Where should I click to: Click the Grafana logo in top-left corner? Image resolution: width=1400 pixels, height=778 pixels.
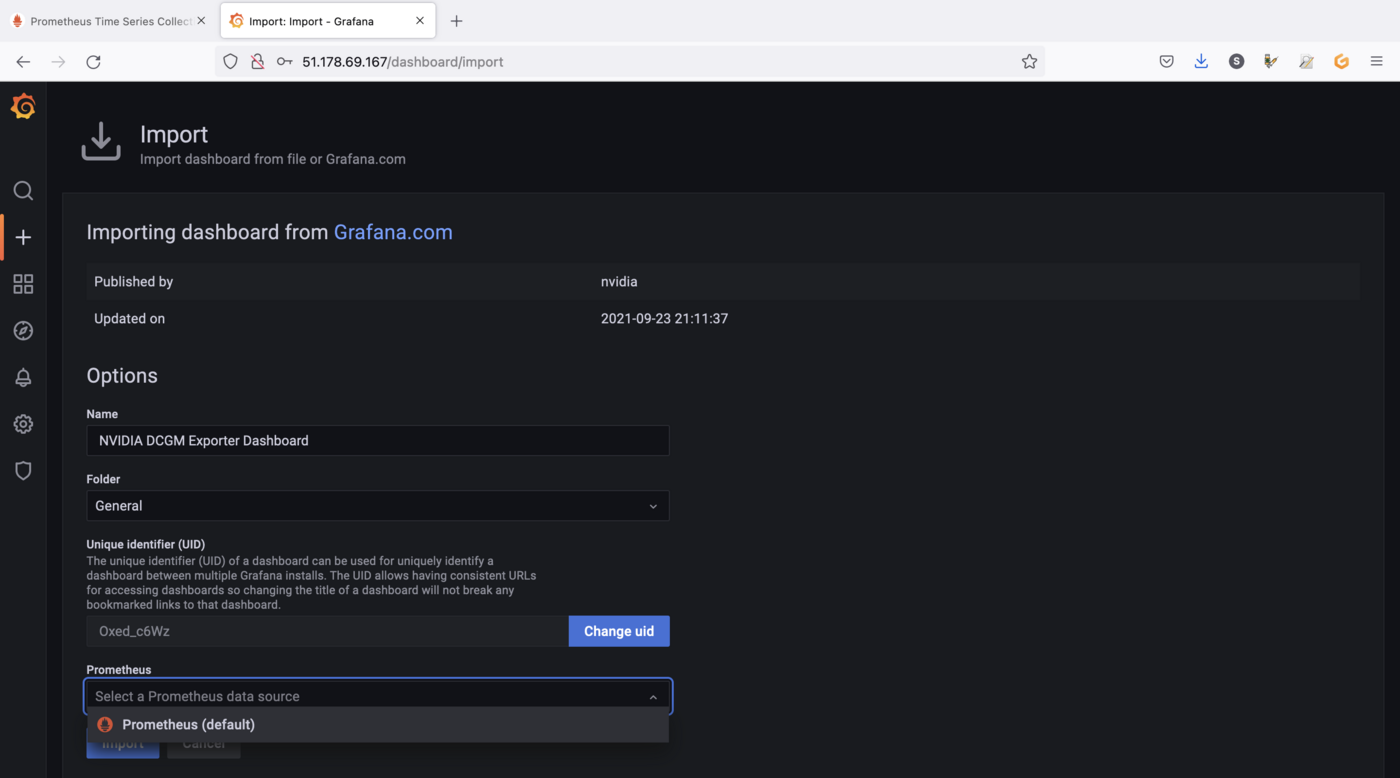(23, 106)
